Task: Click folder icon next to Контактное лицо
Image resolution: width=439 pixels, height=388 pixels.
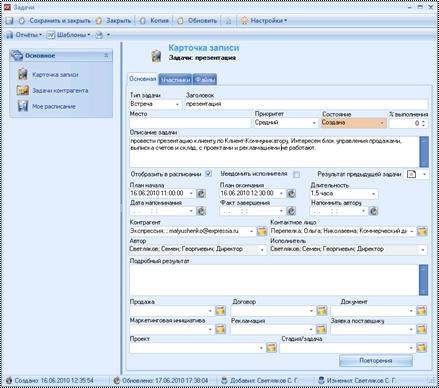Action: (422, 231)
